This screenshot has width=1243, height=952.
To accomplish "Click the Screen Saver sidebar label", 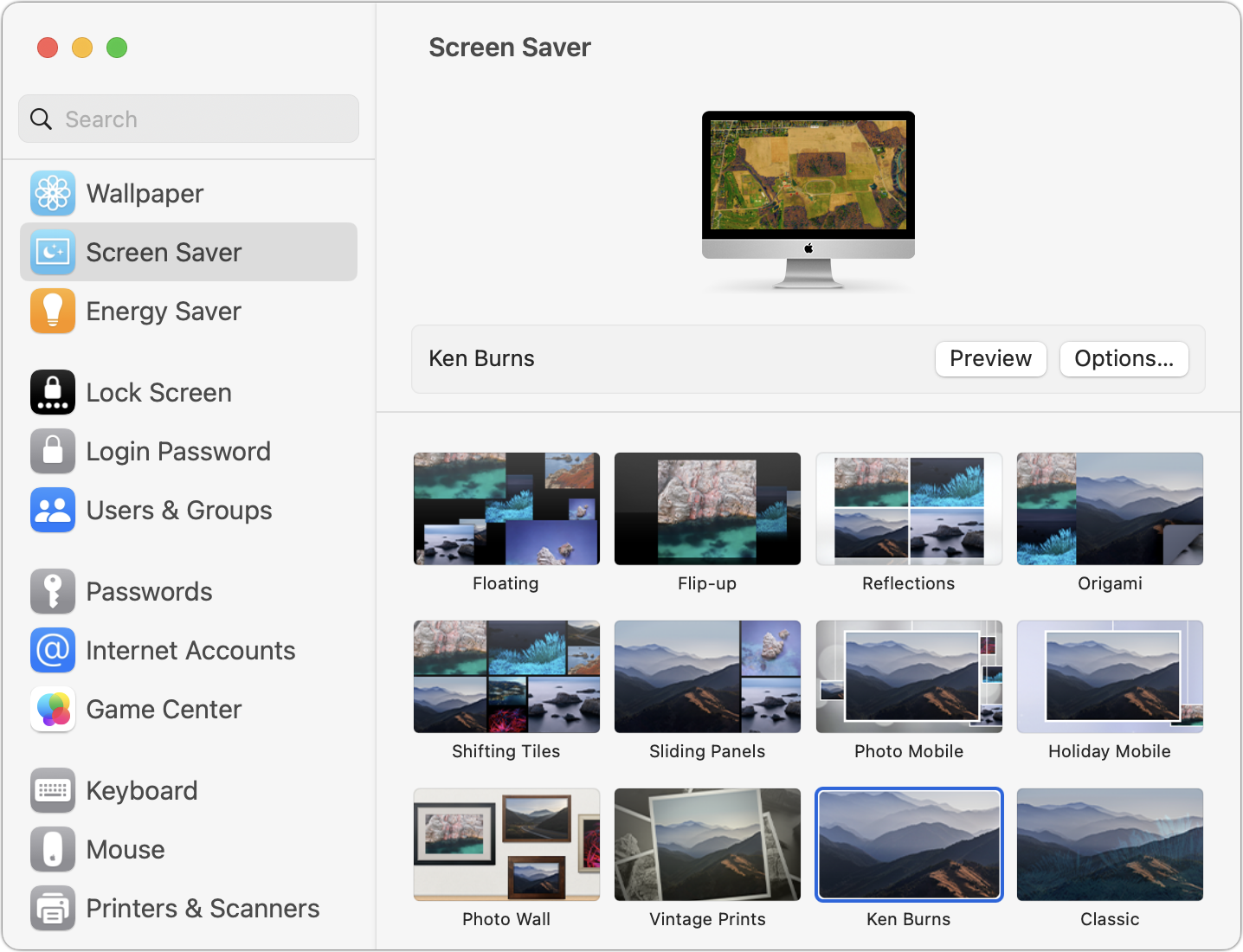I will point(164,253).
